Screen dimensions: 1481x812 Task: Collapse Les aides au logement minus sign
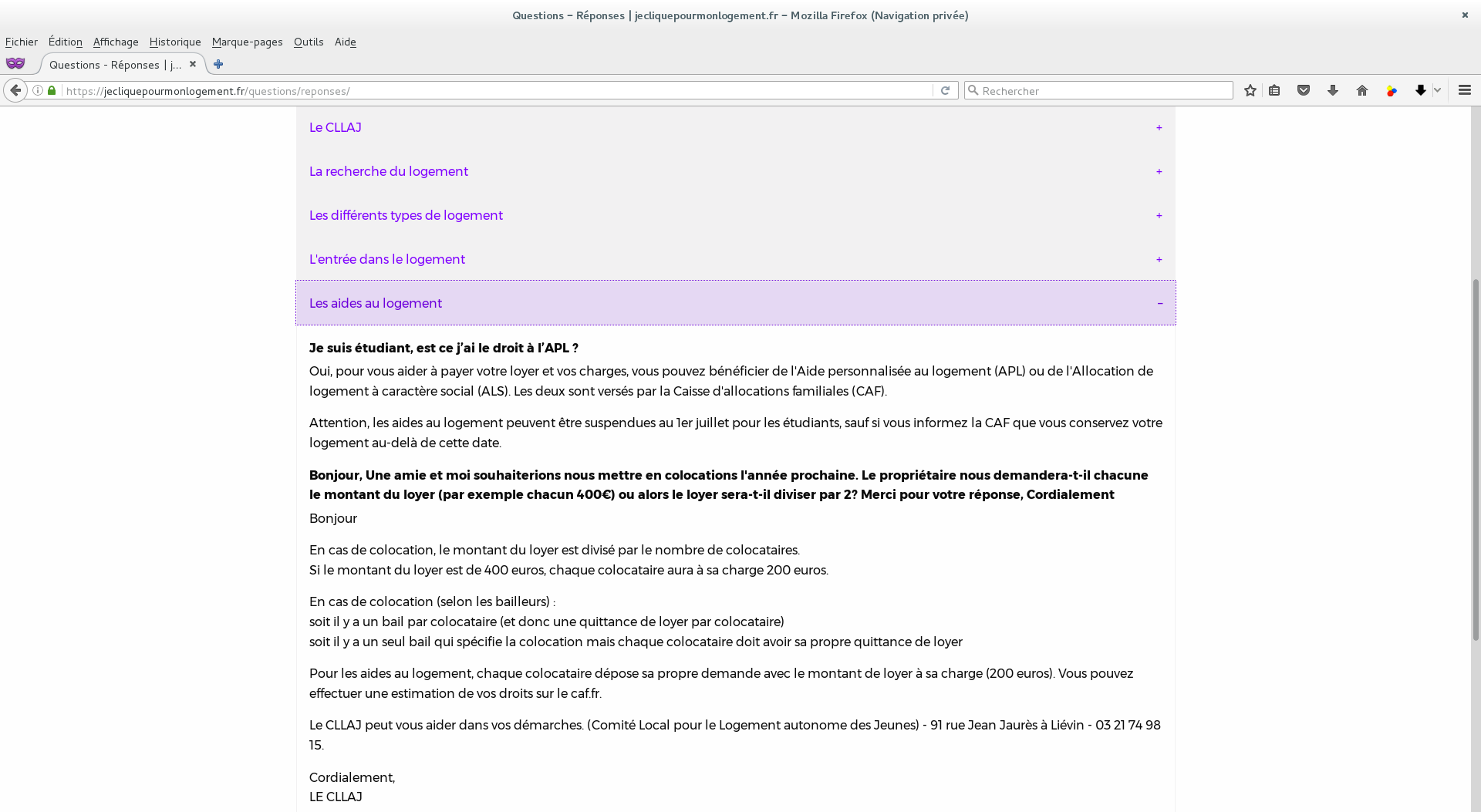1160,303
